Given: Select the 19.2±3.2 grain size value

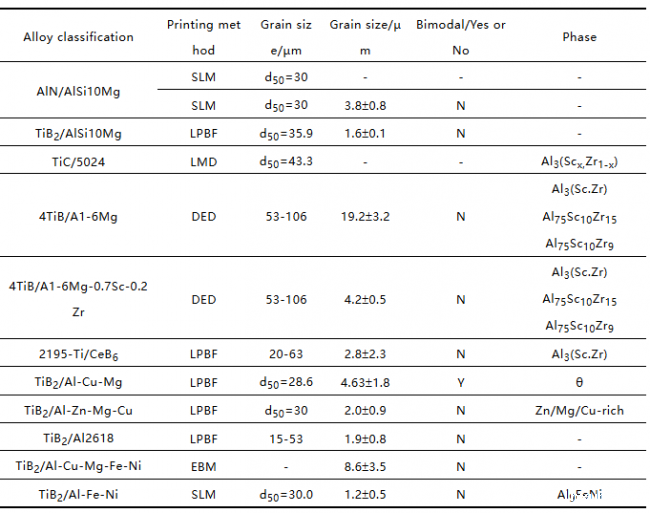Looking at the screenshot, I should pyautogui.click(x=365, y=217).
